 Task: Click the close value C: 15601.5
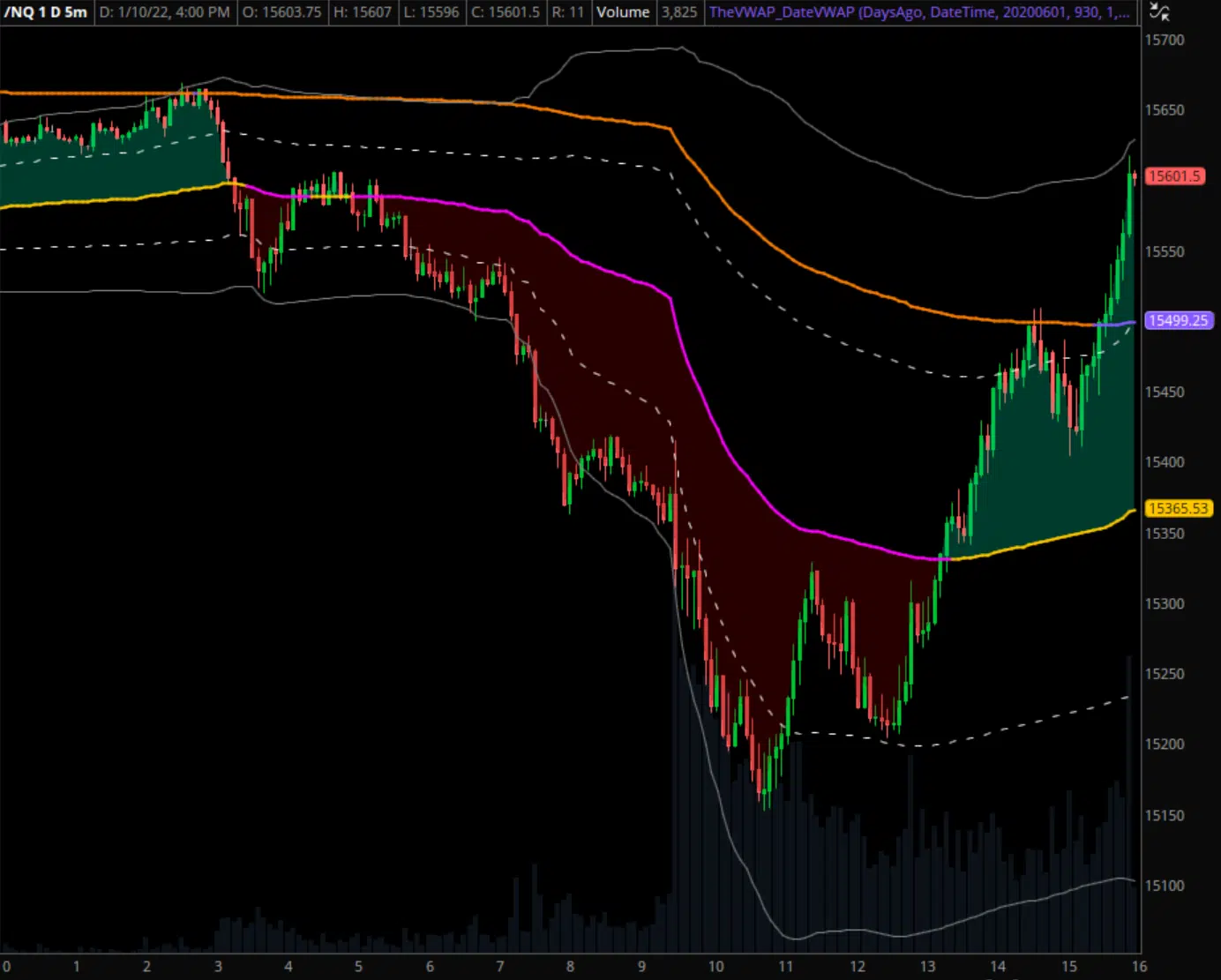(x=506, y=12)
